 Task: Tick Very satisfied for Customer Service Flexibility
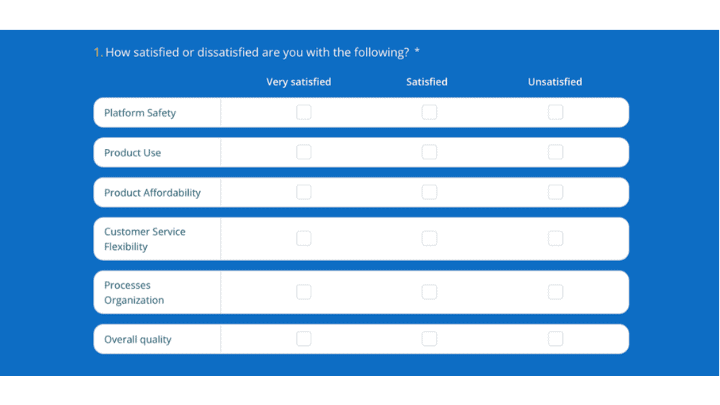[x=303, y=238]
